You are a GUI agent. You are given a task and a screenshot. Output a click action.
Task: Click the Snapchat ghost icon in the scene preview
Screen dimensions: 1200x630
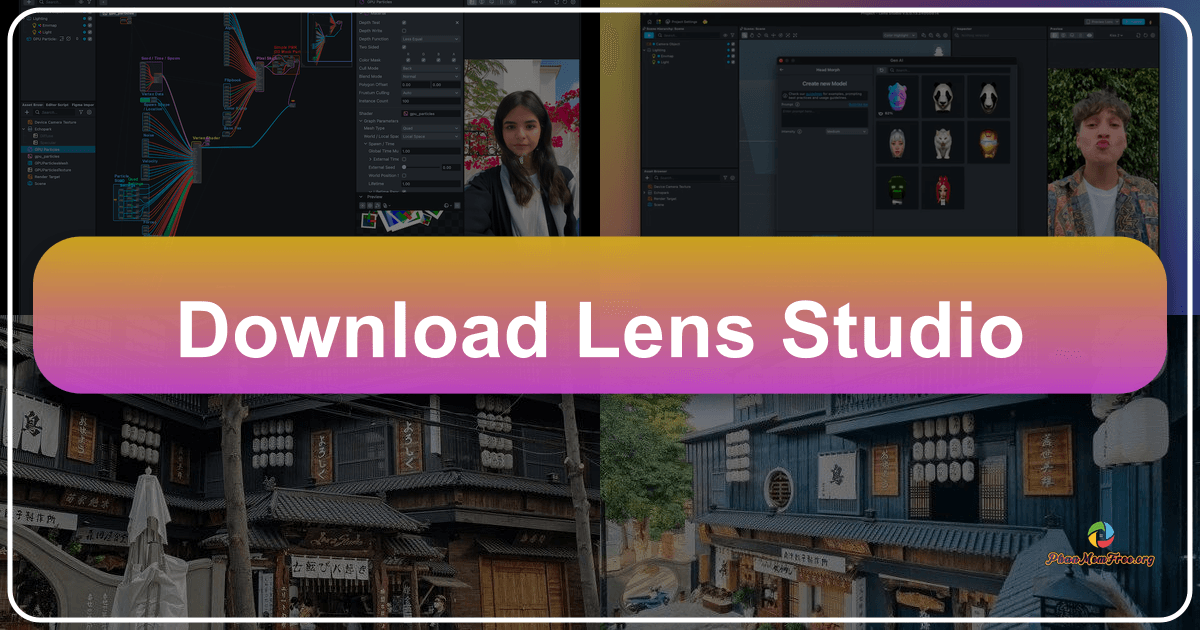[x=937, y=51]
